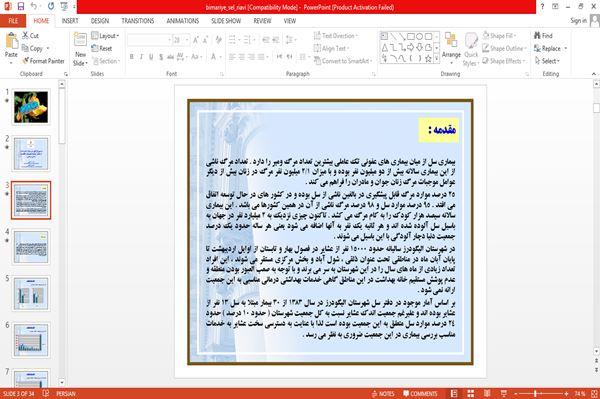Switch to SLIDE SHOW tab
This screenshot has width=600, height=399.
(226, 21)
